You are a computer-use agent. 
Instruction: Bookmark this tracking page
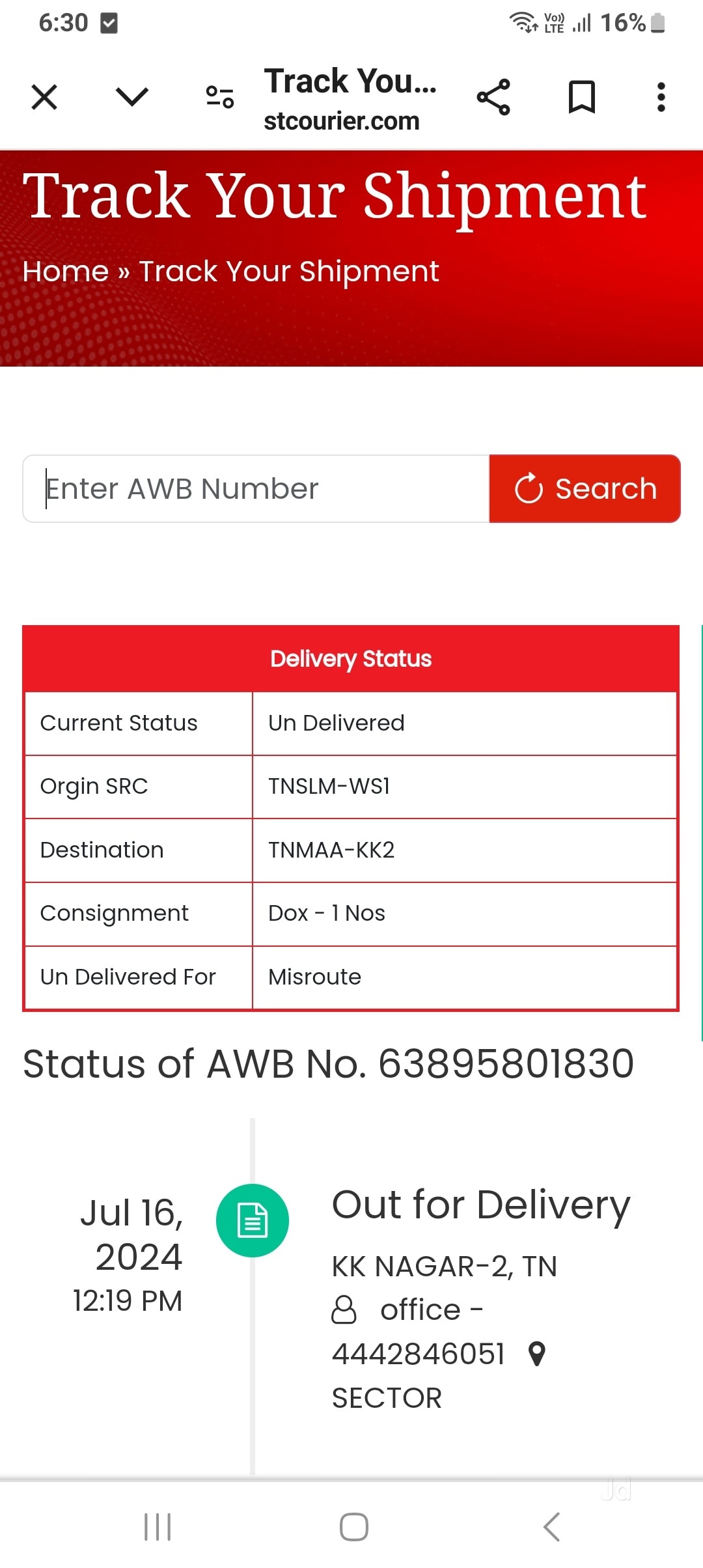pyautogui.click(x=581, y=98)
